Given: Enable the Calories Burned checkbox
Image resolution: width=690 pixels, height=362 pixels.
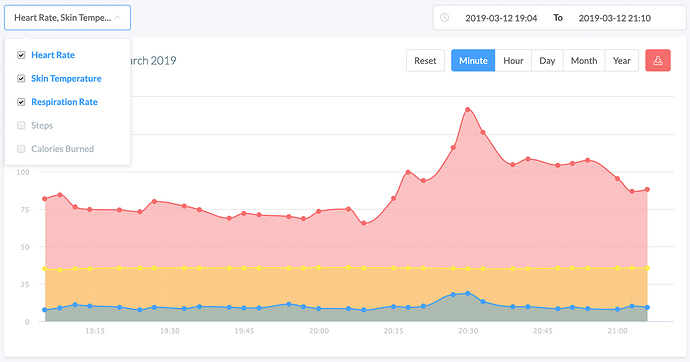Looking at the screenshot, I should point(21,149).
